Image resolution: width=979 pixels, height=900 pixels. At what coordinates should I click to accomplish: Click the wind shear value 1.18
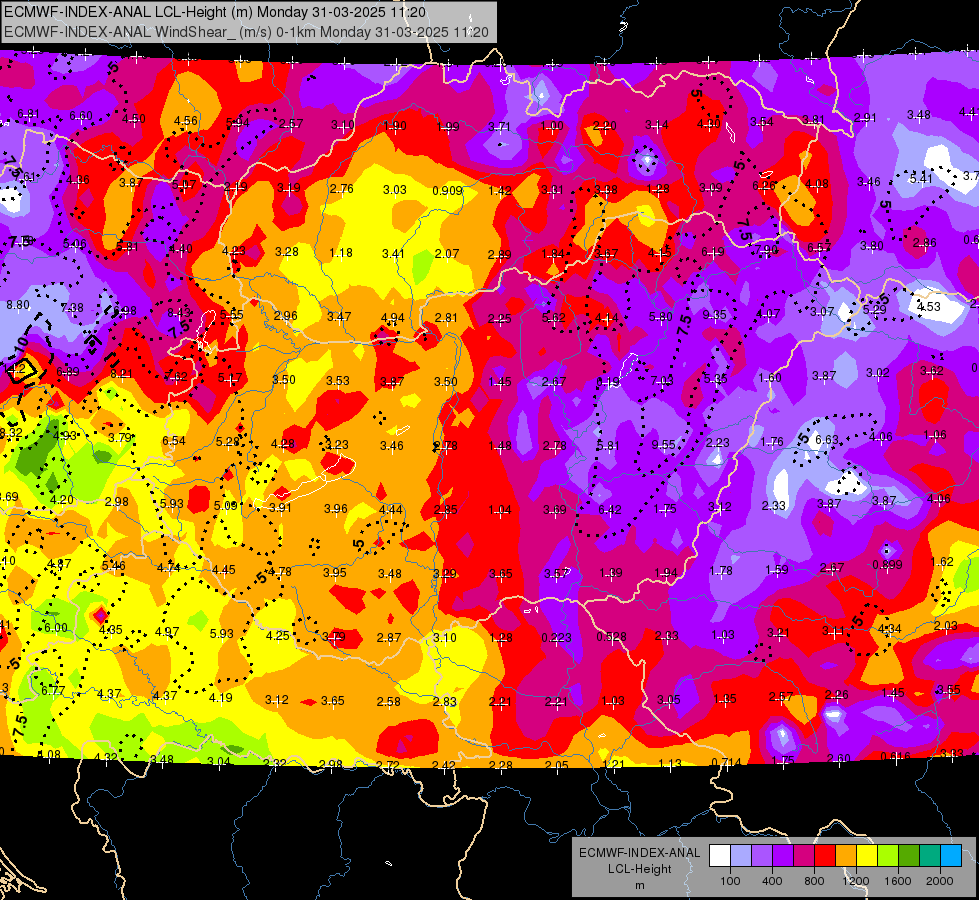pyautogui.click(x=341, y=252)
